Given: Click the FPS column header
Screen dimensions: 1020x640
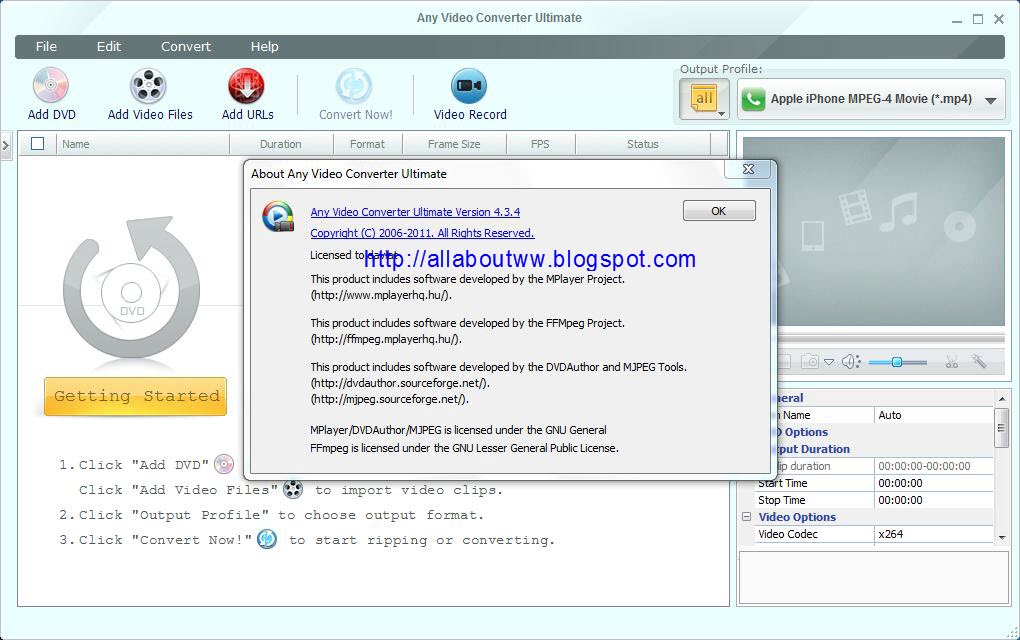Looking at the screenshot, I should coord(540,144).
